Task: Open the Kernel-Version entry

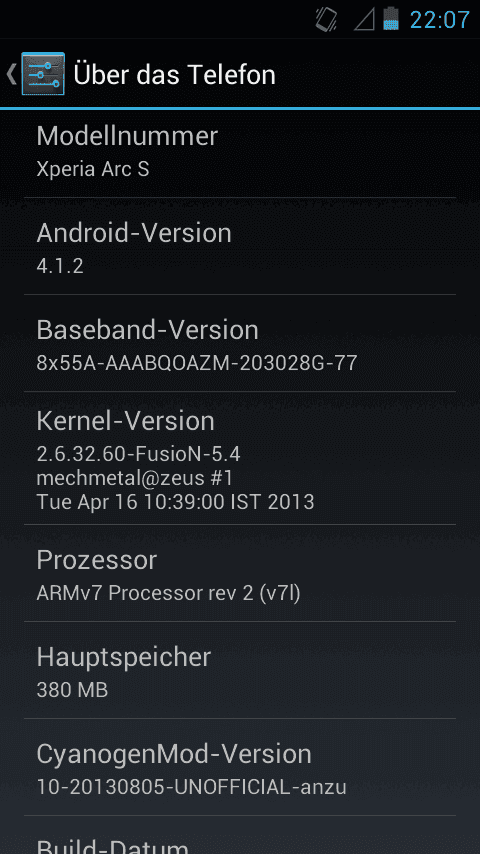Action: pyautogui.click(x=240, y=458)
